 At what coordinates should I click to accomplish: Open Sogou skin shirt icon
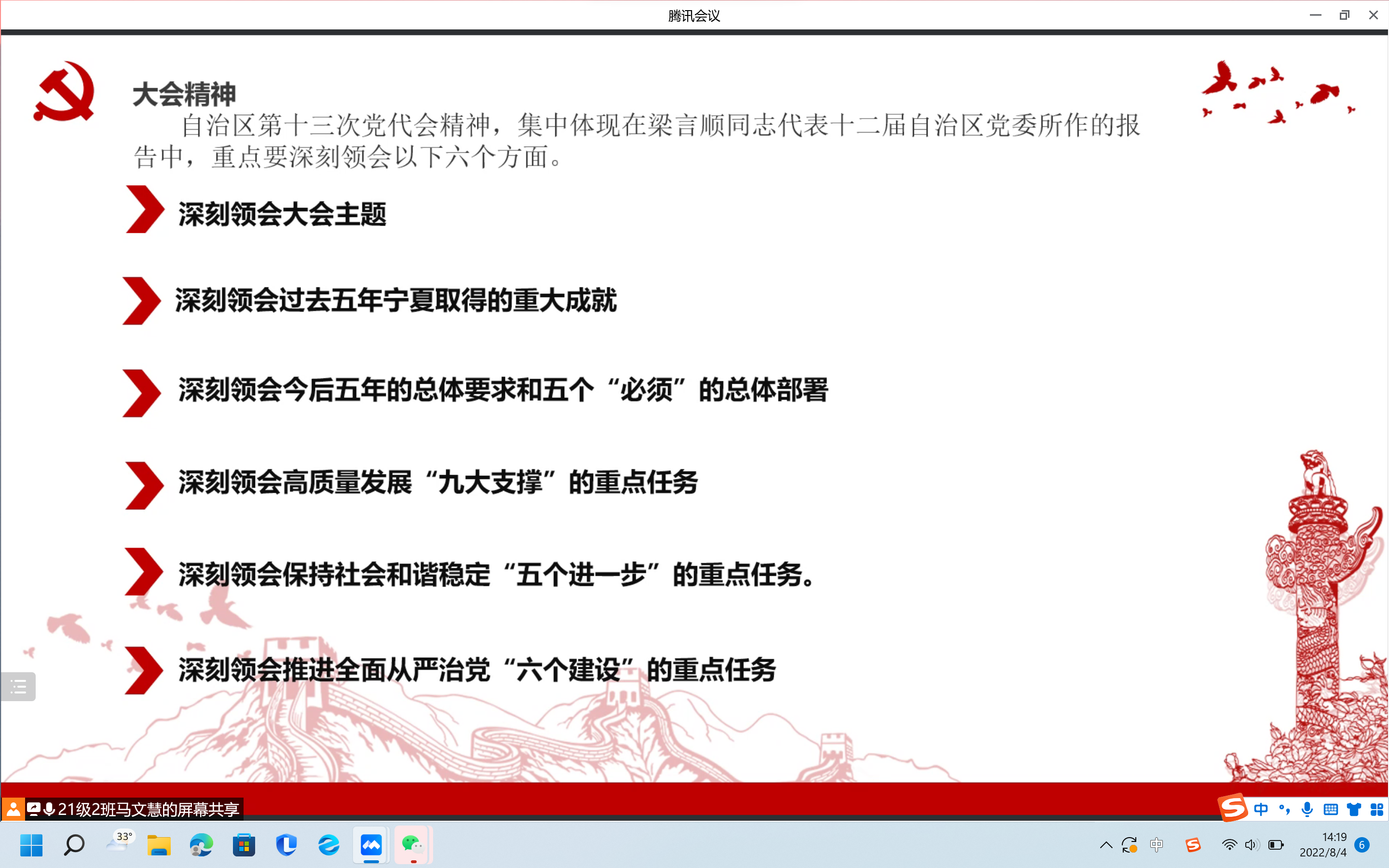click(1354, 810)
